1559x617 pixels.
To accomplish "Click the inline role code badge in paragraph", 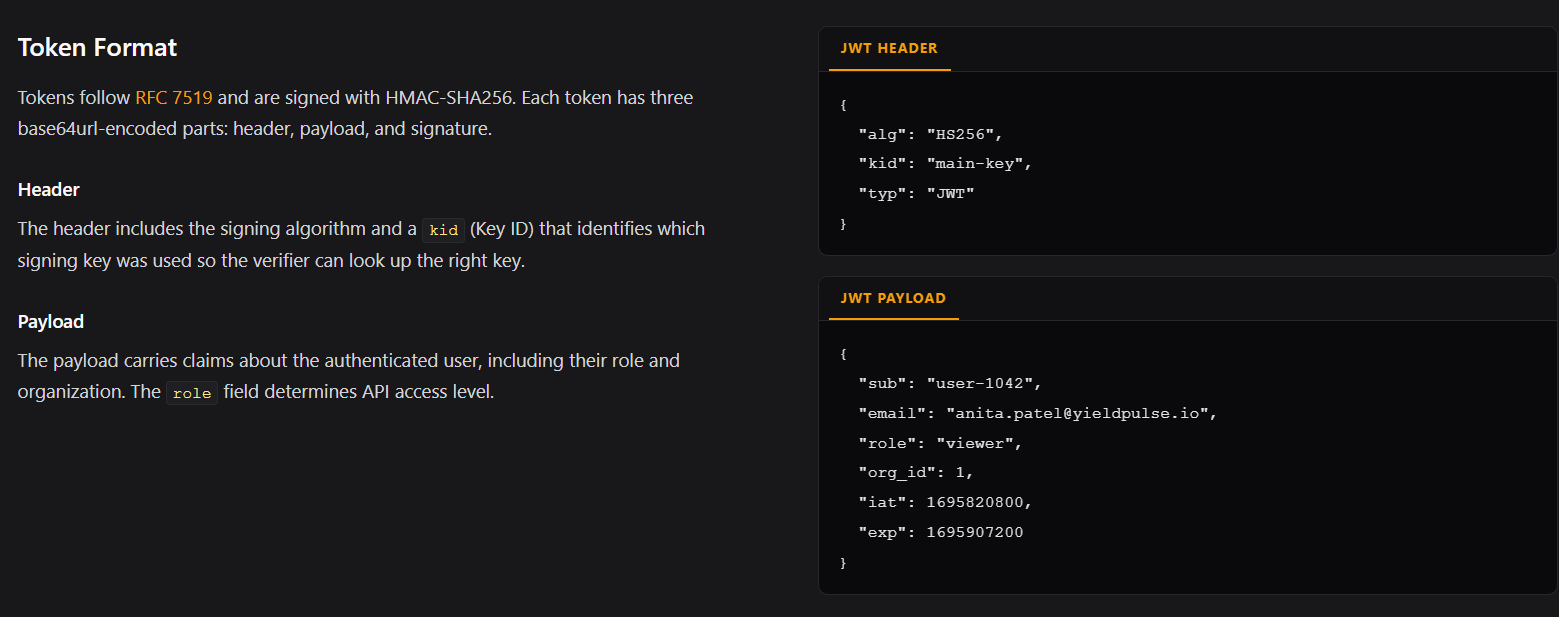I will (x=192, y=393).
